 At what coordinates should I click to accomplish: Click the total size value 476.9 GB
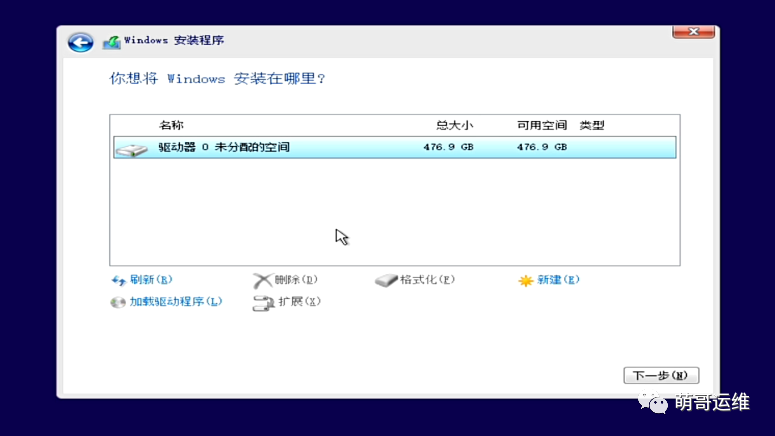(448, 147)
